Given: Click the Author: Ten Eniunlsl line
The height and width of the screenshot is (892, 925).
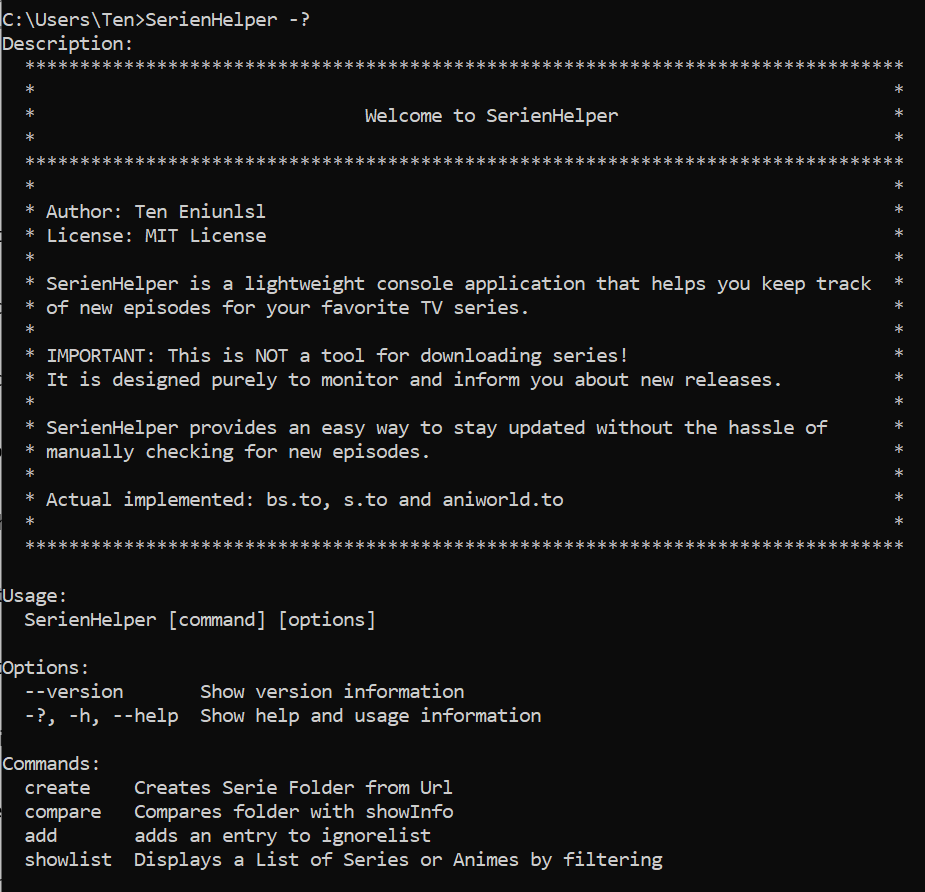Looking at the screenshot, I should tap(156, 212).
